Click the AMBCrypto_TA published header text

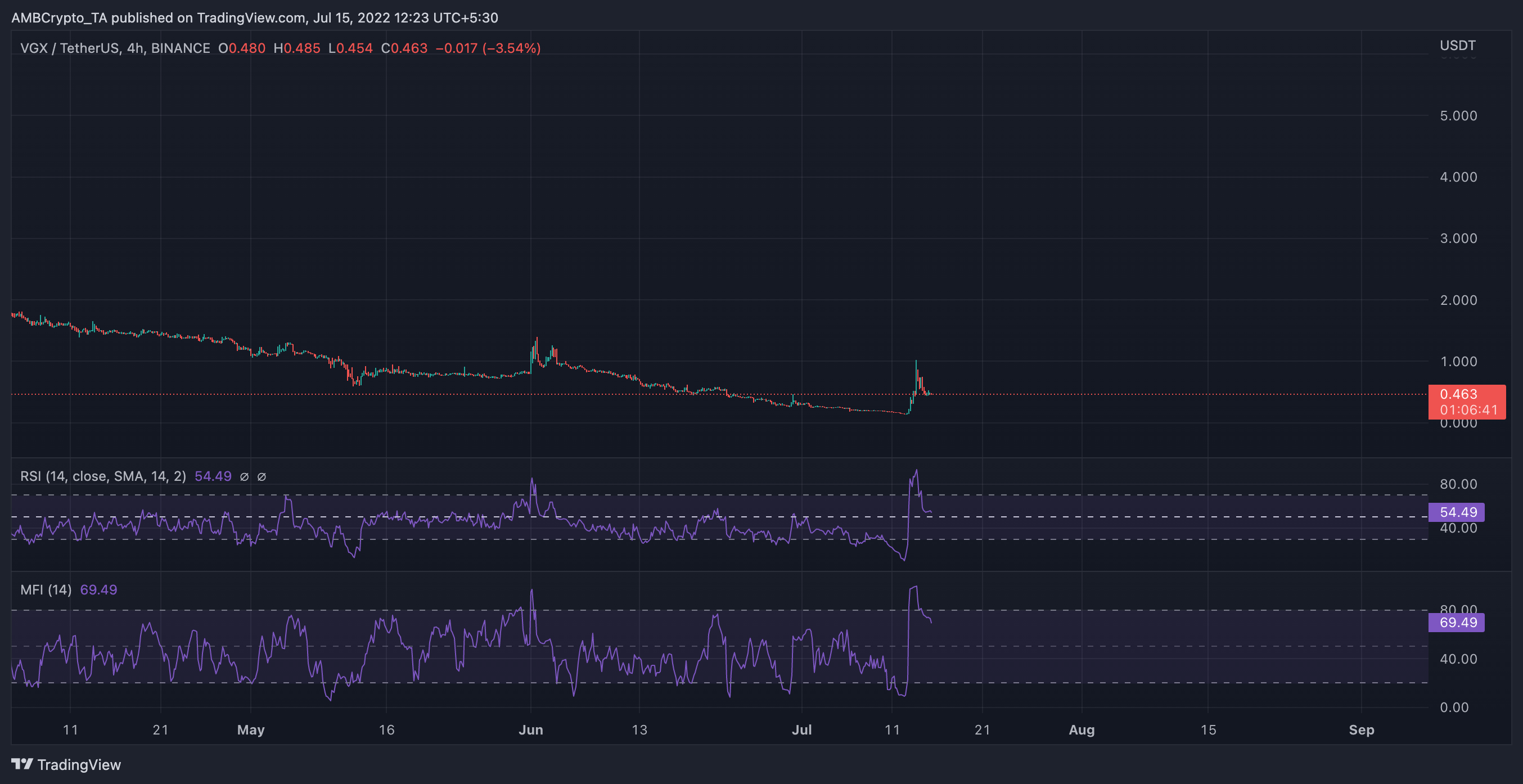click(x=255, y=18)
